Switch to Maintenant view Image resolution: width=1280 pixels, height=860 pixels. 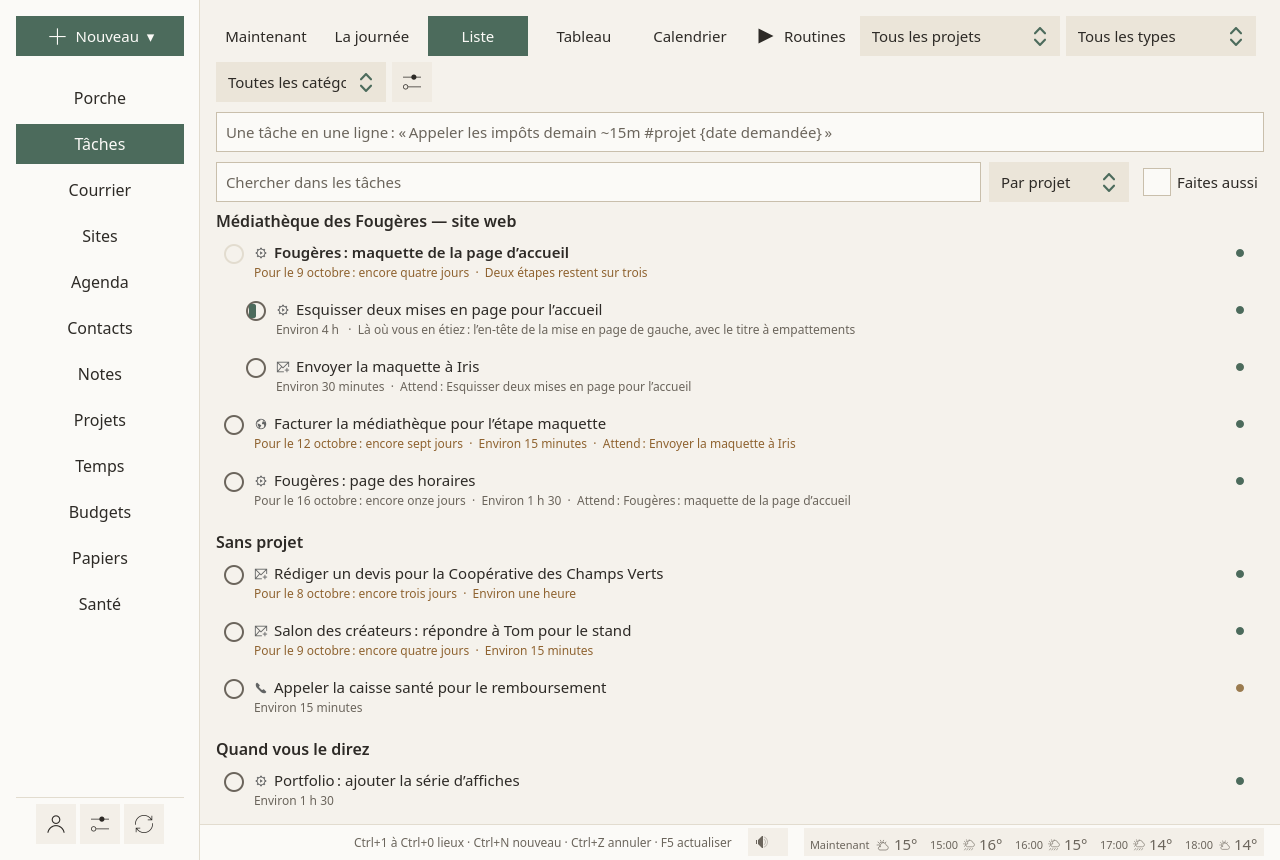[x=266, y=36]
